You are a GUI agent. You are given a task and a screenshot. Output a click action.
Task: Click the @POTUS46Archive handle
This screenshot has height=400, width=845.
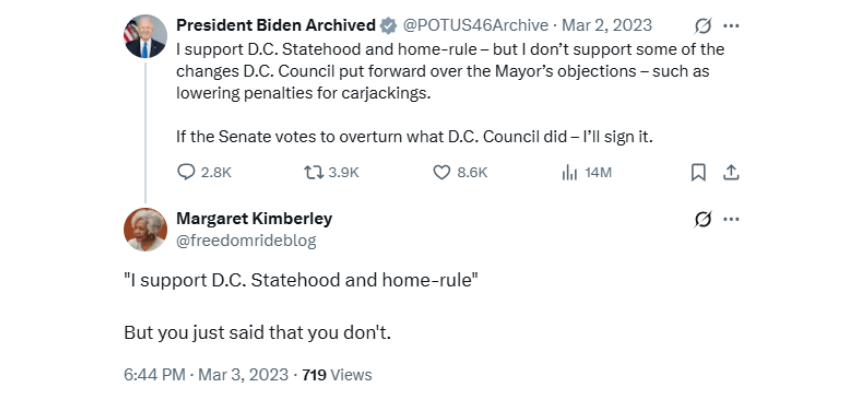[x=476, y=25]
